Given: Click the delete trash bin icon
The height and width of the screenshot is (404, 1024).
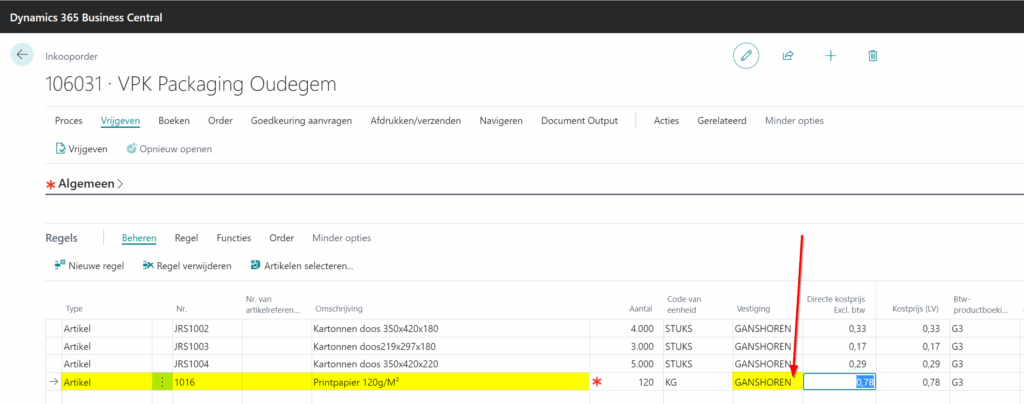Looking at the screenshot, I should [x=873, y=55].
